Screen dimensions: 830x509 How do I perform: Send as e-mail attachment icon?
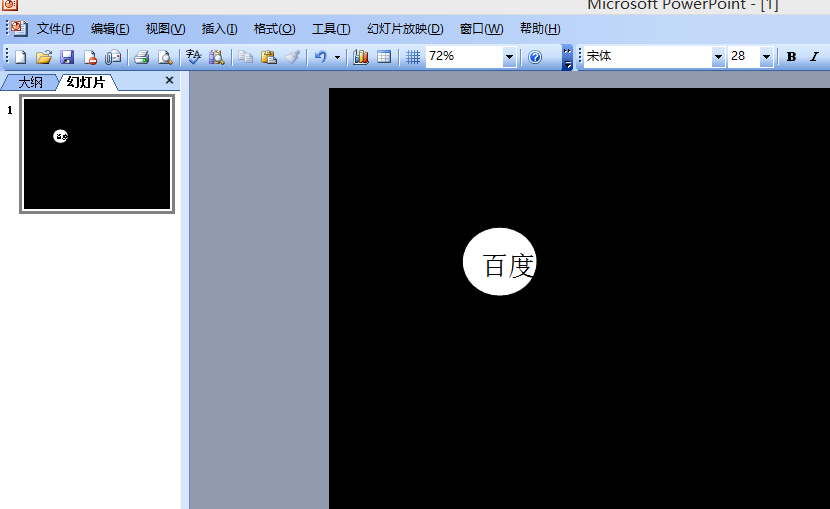pyautogui.click(x=113, y=57)
